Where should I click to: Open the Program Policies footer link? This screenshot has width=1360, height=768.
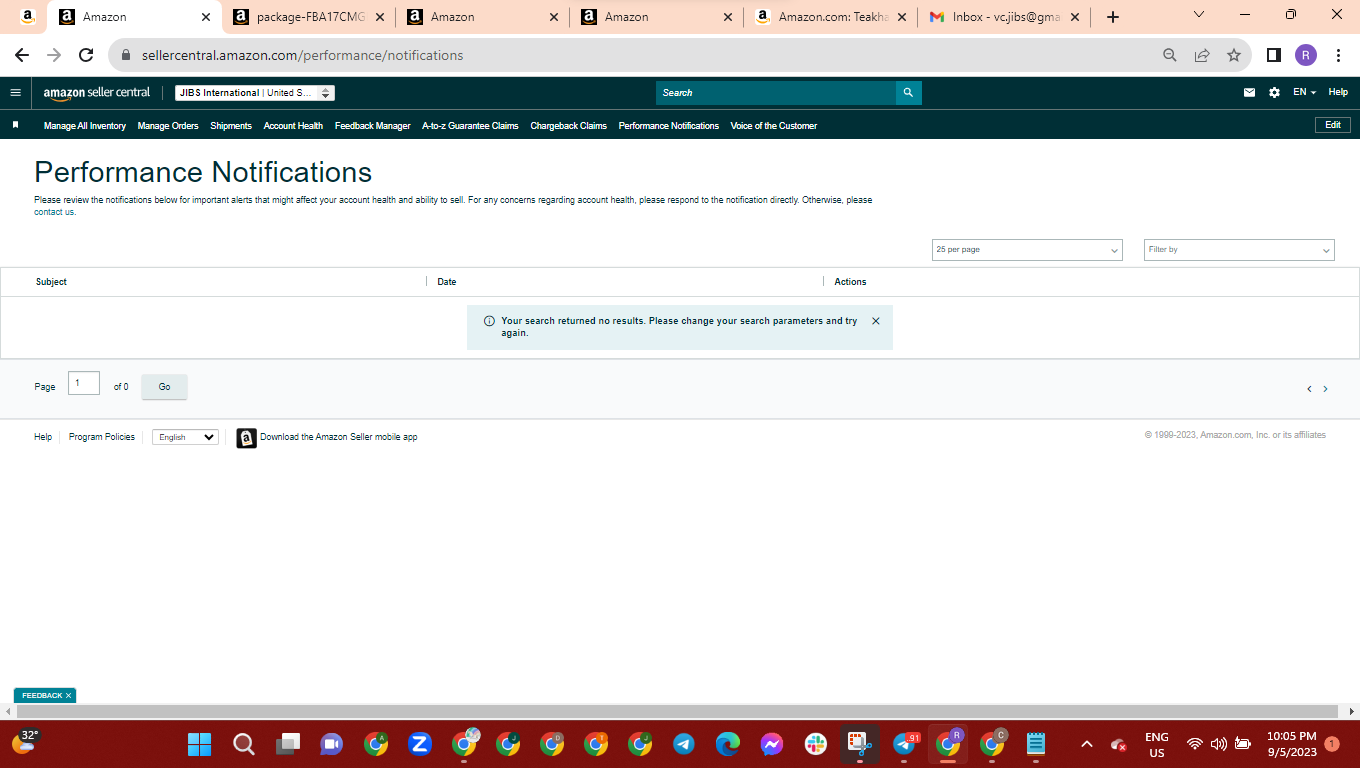coord(102,437)
